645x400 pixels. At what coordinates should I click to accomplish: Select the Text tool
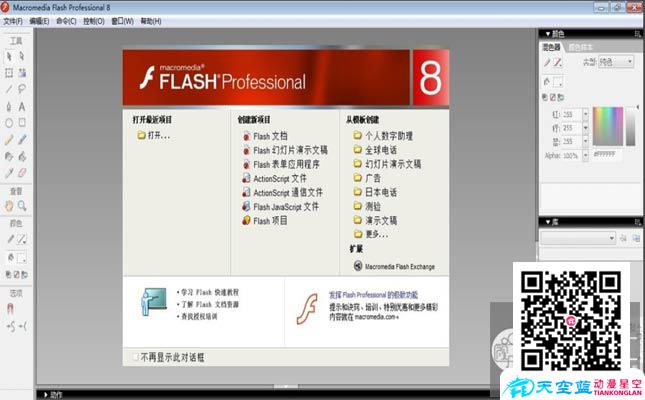(x=22, y=107)
